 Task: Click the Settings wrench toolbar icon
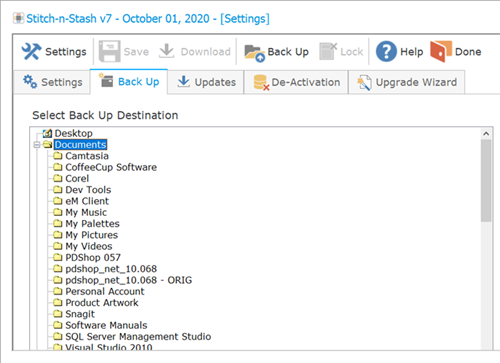31,52
